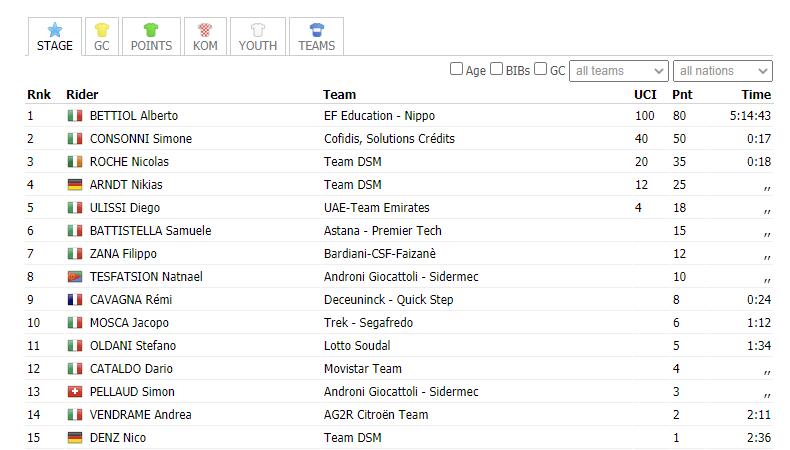Click the arrow of all nations selector

click(x=762, y=71)
